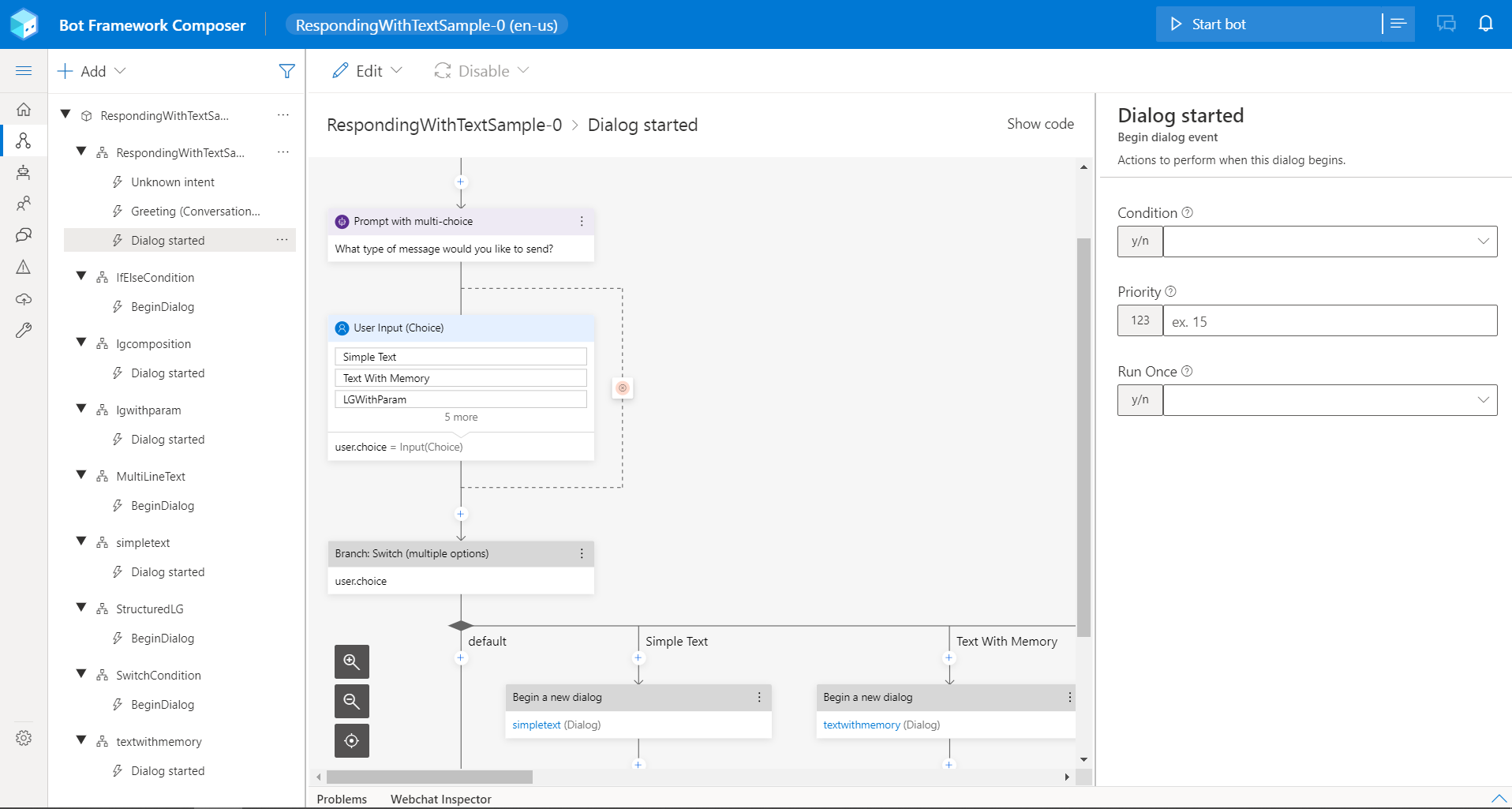Add action above Prompt with multi-choice node
Screen dimensions: 1512x809
point(461,182)
